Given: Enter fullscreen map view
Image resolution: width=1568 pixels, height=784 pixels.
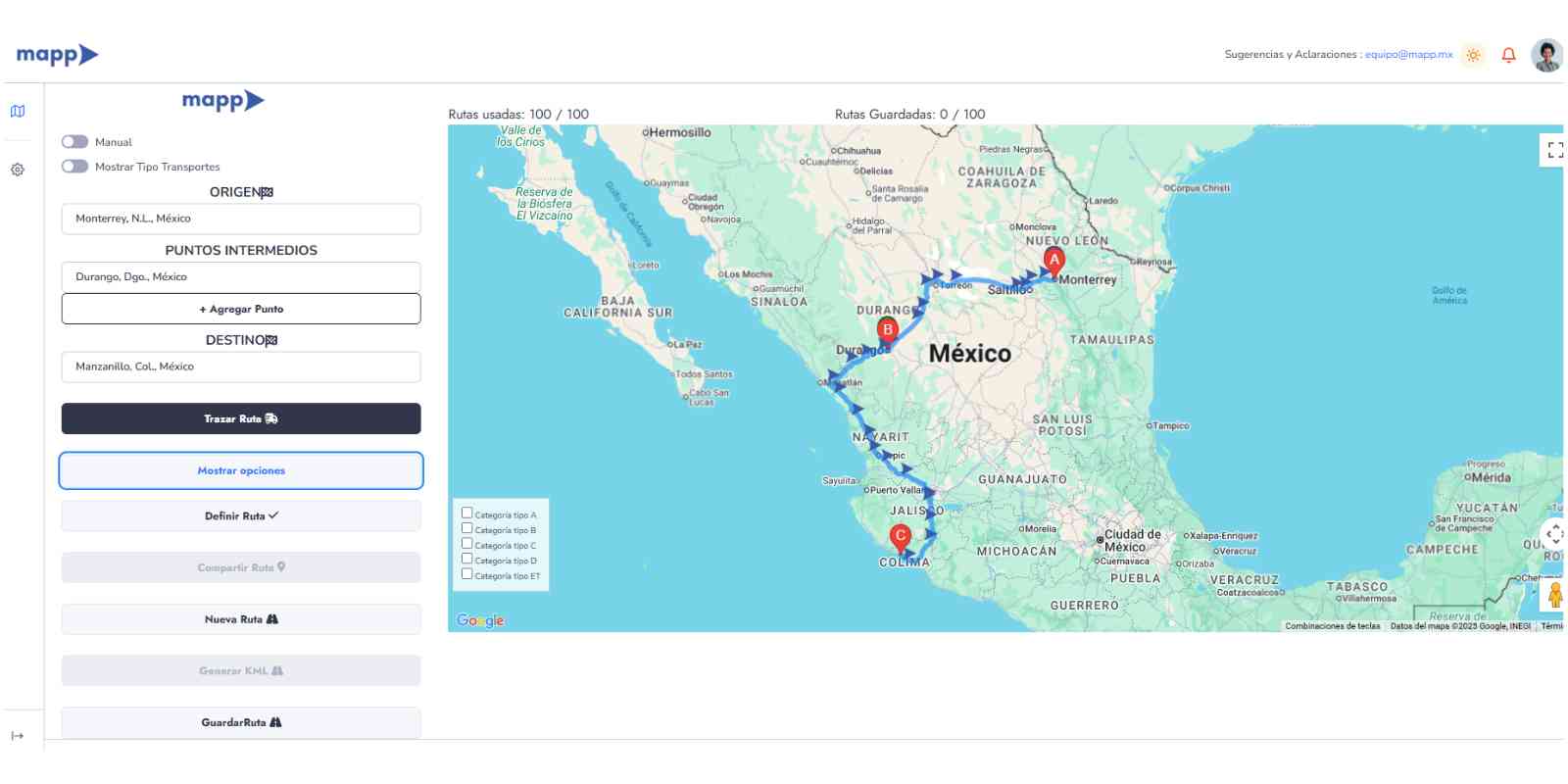Looking at the screenshot, I should point(1554,150).
